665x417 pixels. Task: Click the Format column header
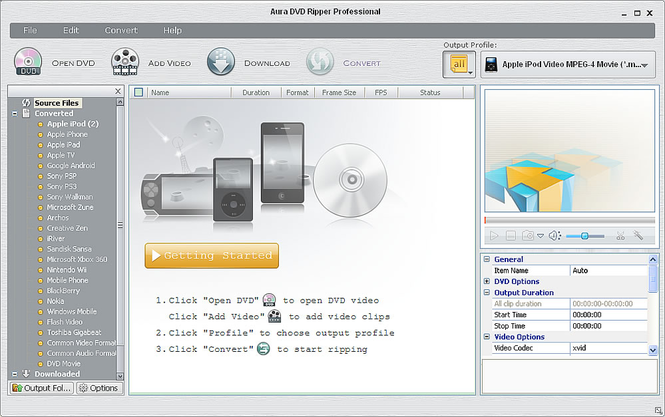coord(298,92)
